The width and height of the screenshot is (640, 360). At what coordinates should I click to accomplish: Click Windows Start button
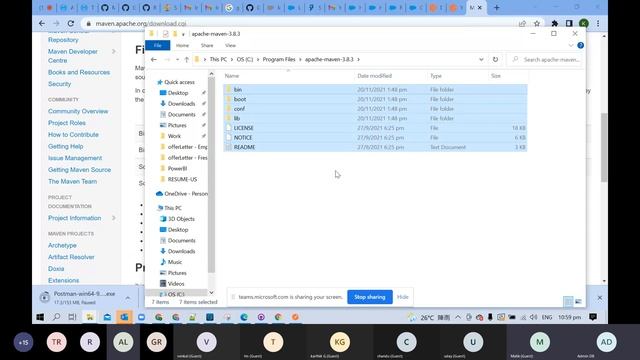(x=40, y=317)
